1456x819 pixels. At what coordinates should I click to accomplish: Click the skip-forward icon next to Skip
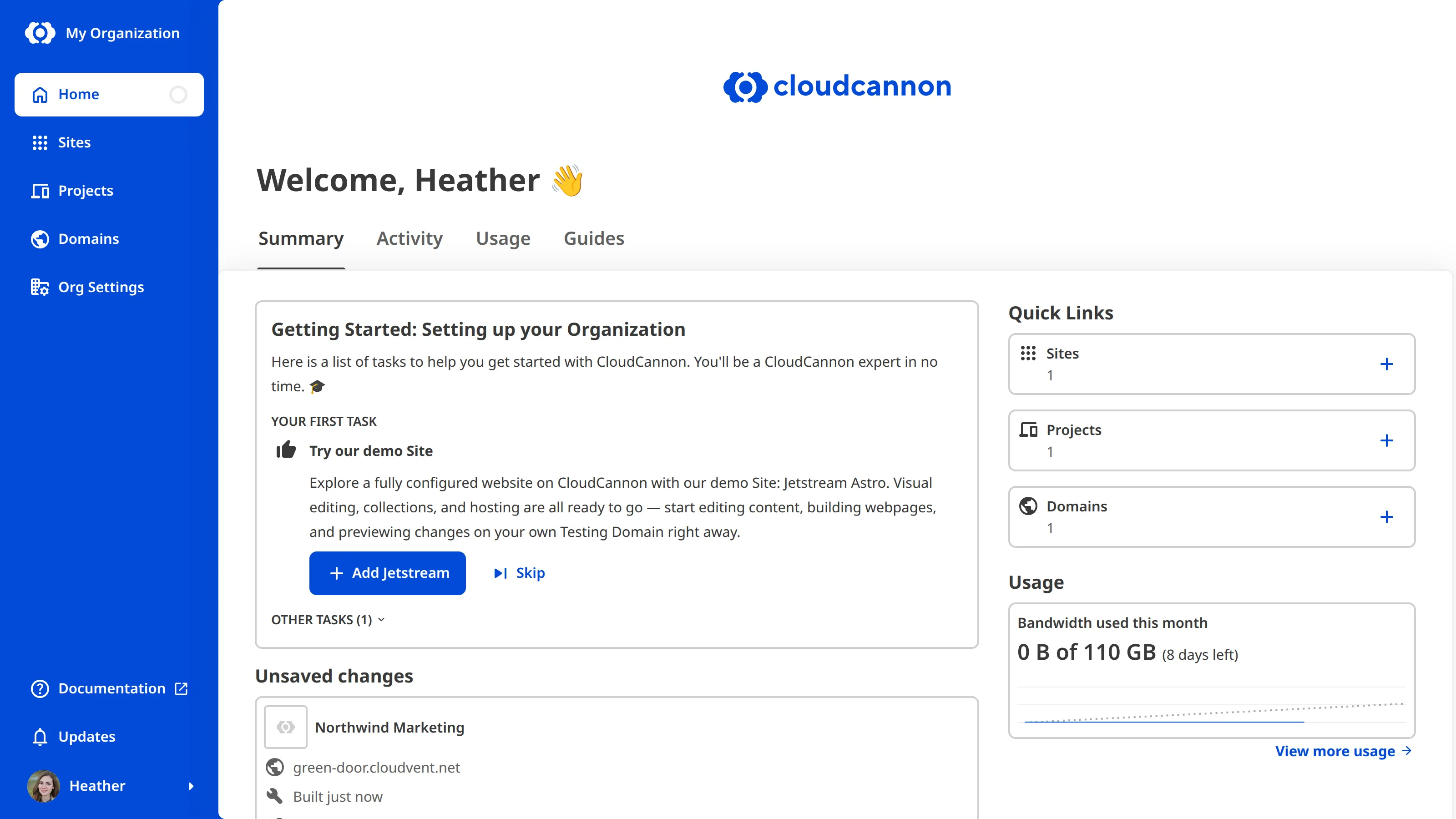click(x=500, y=573)
